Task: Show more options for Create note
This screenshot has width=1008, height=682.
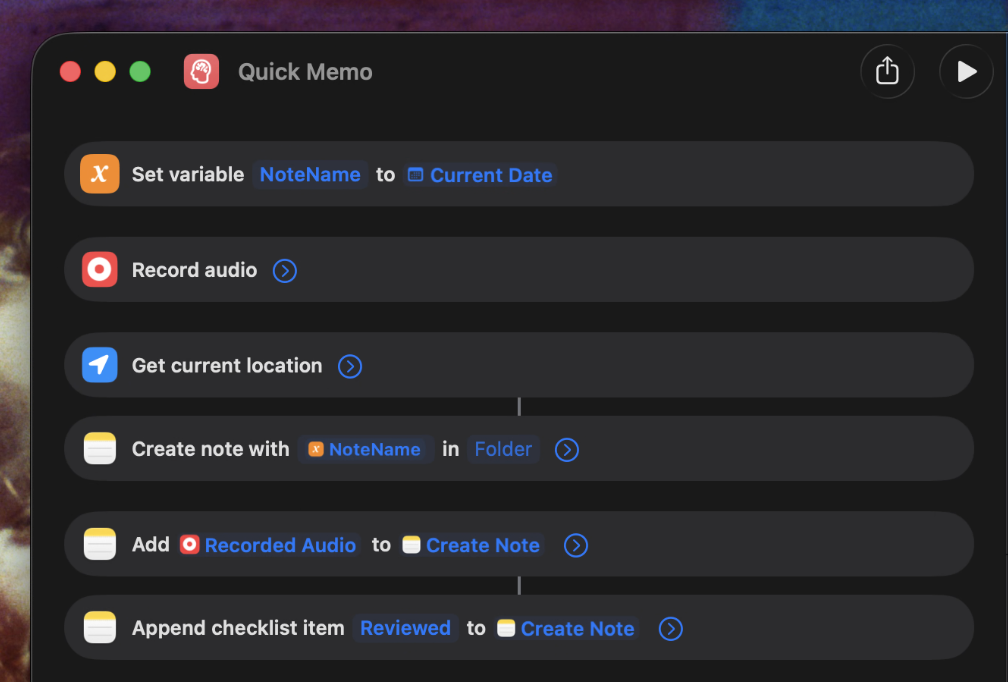Action: [x=567, y=450]
